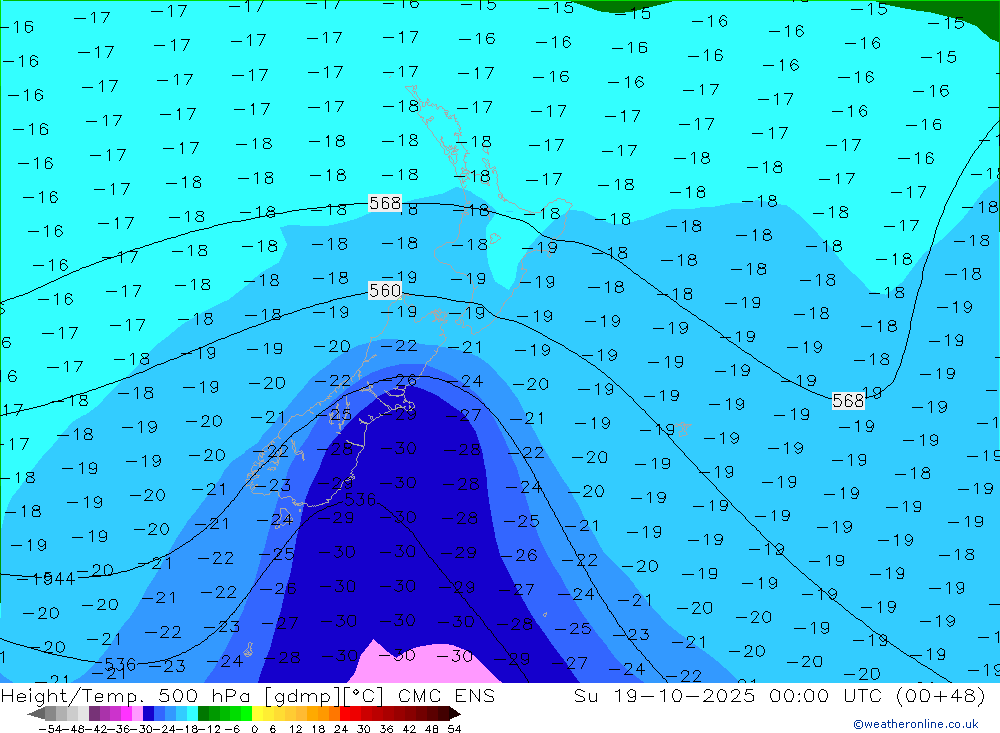The height and width of the screenshot is (733, 1000).
Task: Click the '-54' legend scale value
Action: click(x=51, y=729)
